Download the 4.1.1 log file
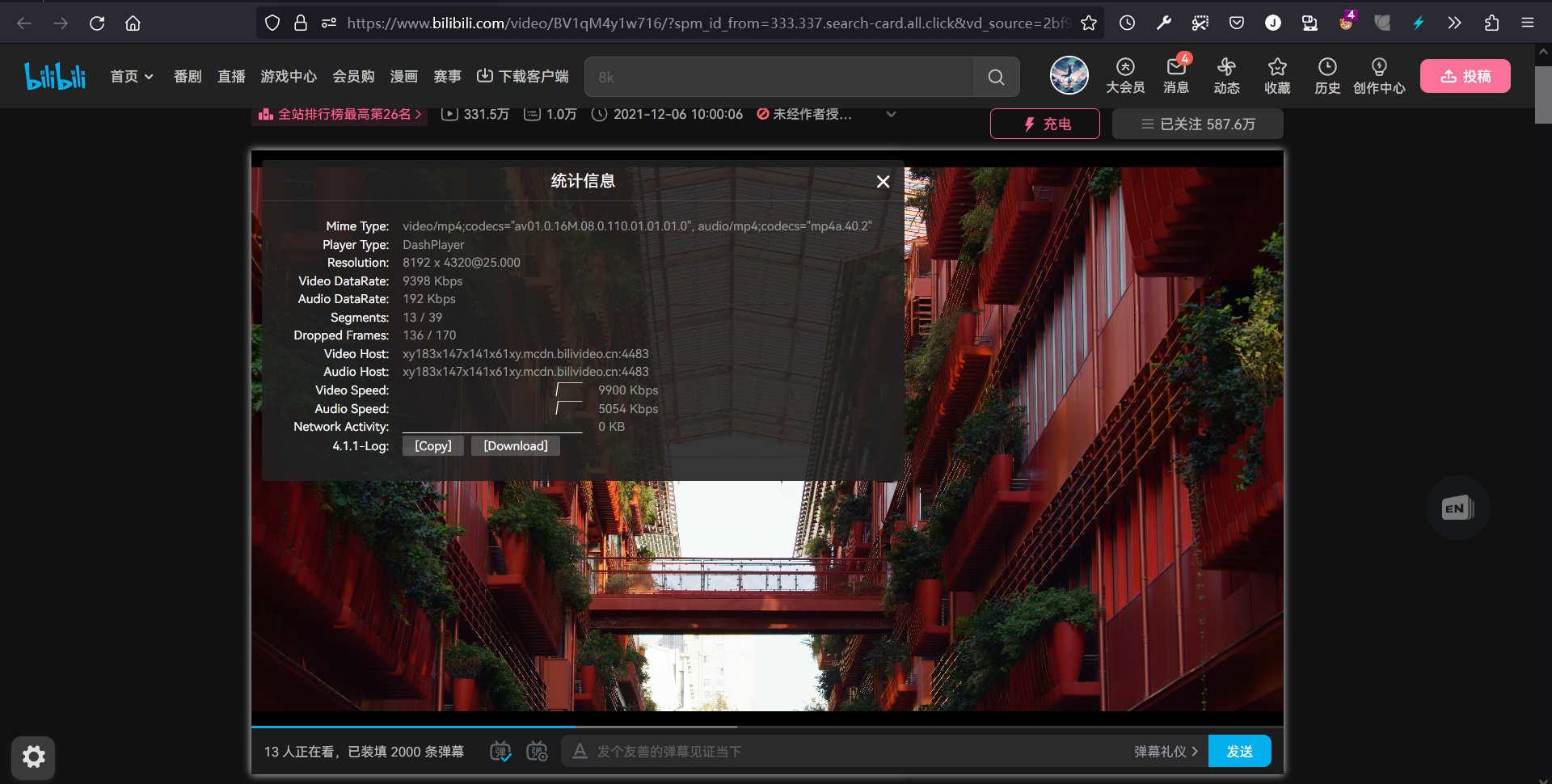1552x784 pixels. 515,445
